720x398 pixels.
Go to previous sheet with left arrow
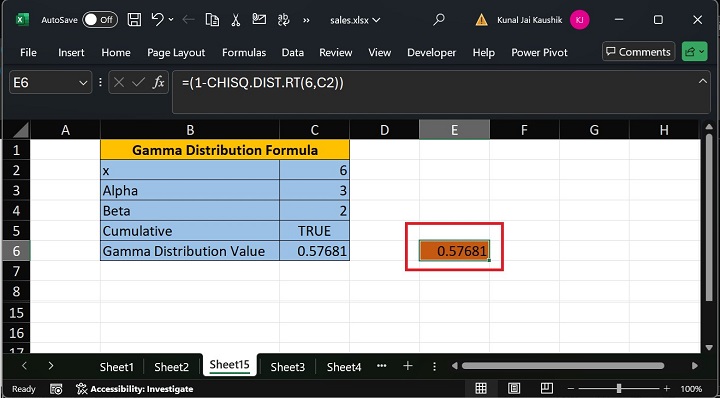[24, 366]
